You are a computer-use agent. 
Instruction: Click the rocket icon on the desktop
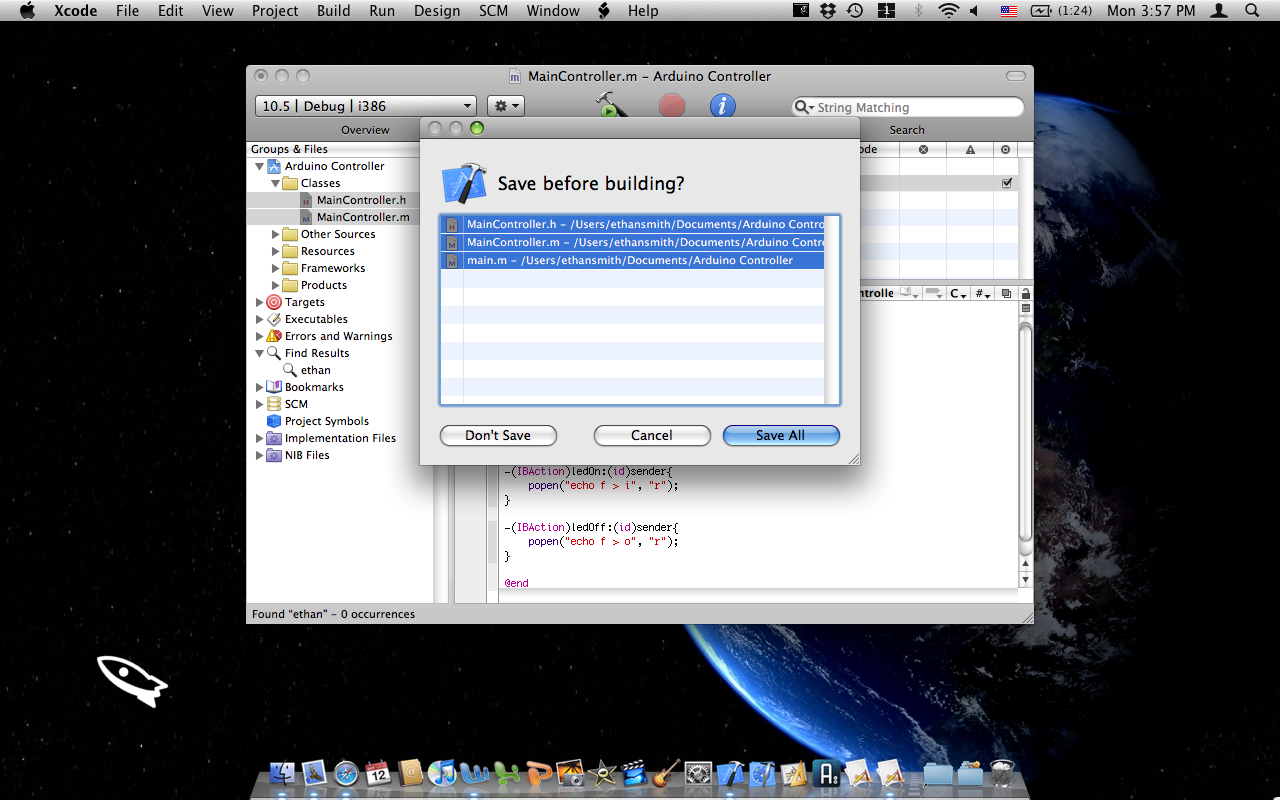[x=132, y=681]
